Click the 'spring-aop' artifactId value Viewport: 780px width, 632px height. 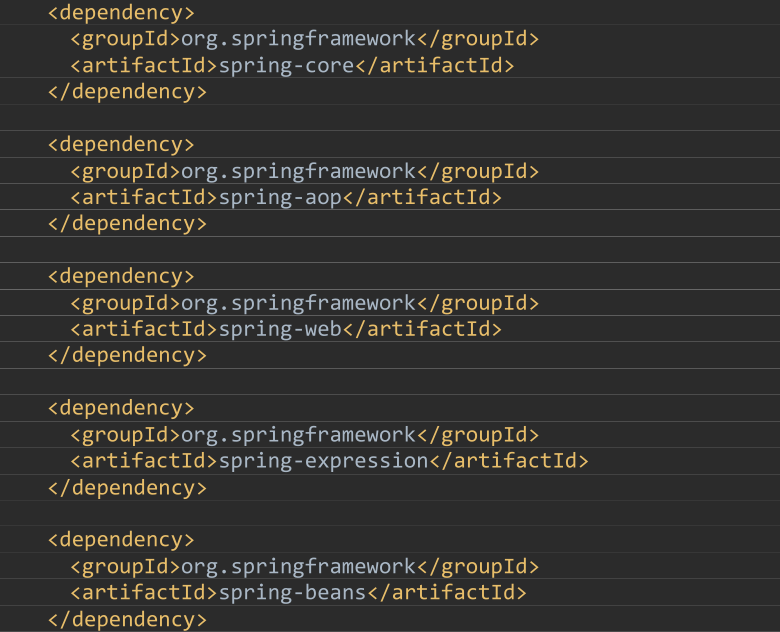(x=280, y=198)
